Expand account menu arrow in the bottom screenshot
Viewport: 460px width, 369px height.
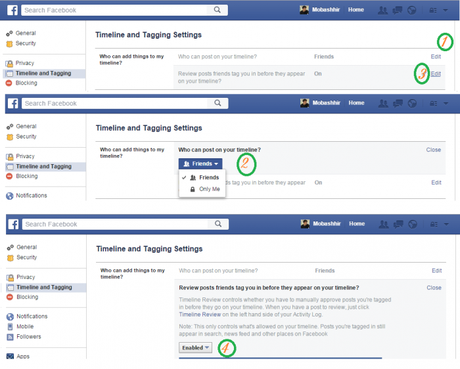pos(446,224)
